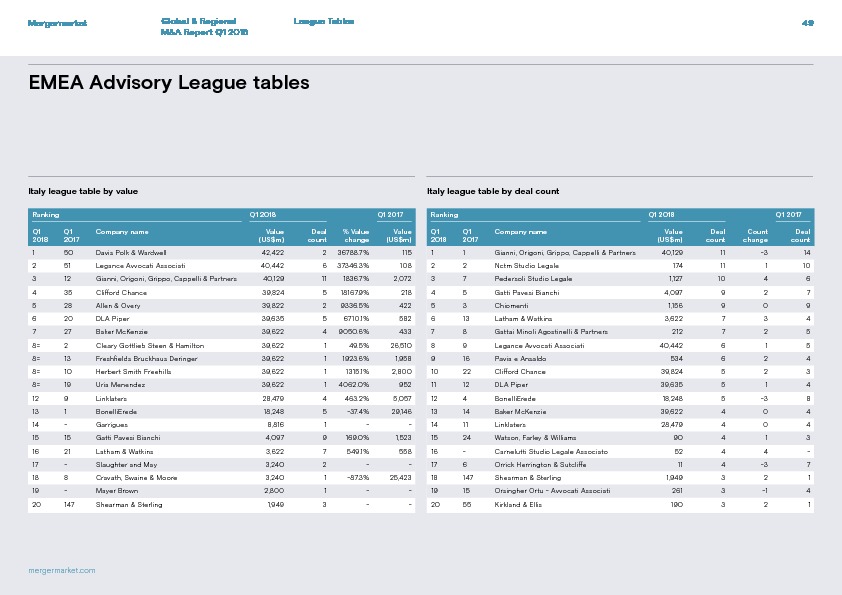Click page number 49 in header
This screenshot has width=842, height=595.
(808, 23)
